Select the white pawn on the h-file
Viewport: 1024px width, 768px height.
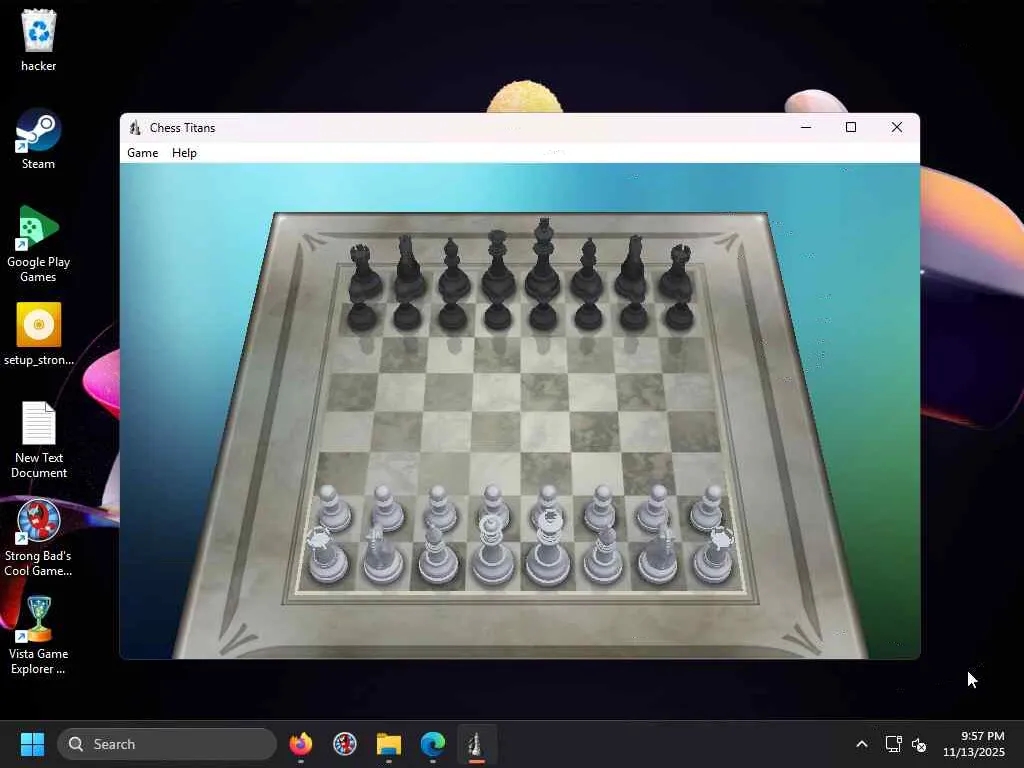pos(707,508)
